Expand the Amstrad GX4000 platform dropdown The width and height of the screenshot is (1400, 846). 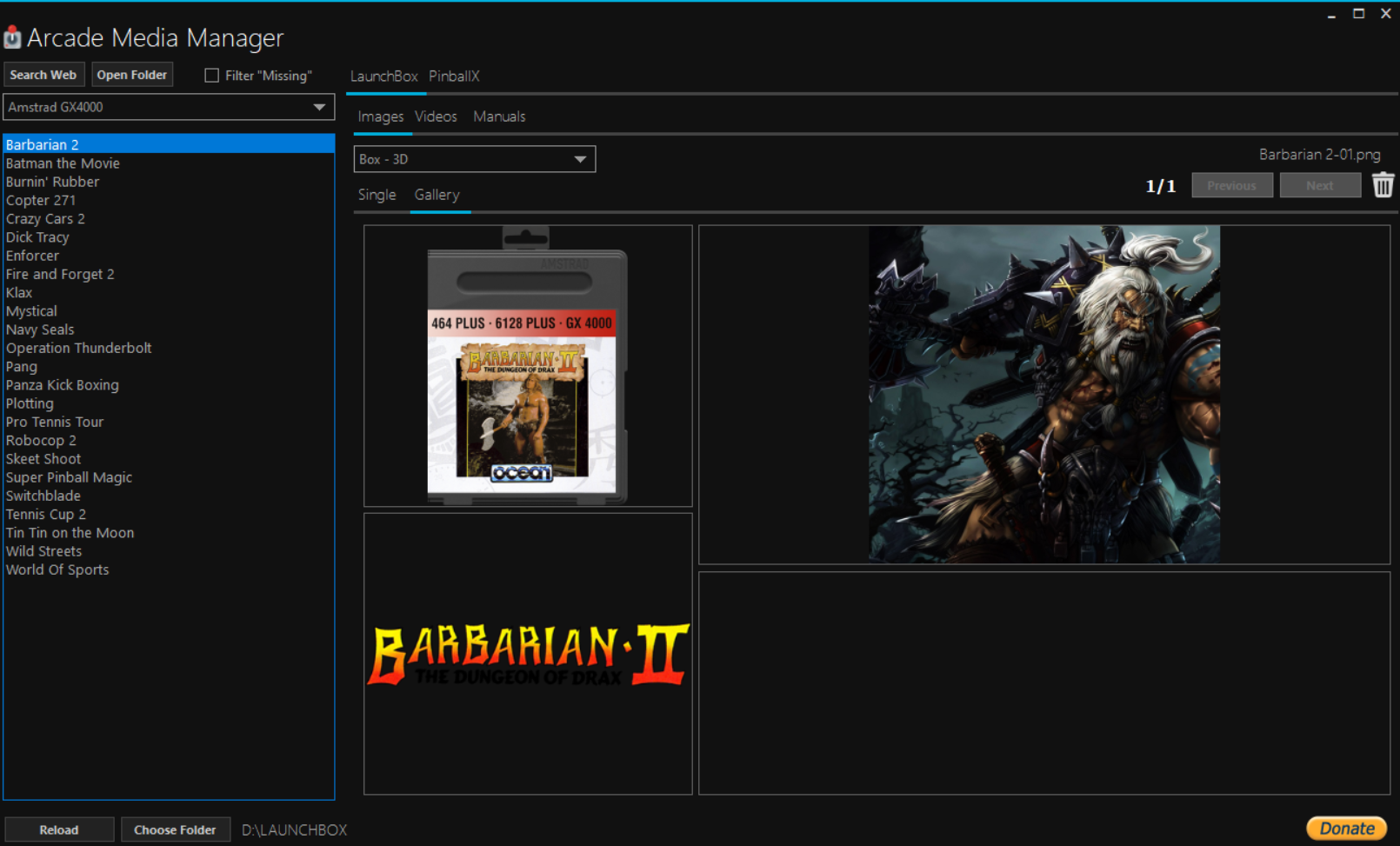(x=169, y=107)
